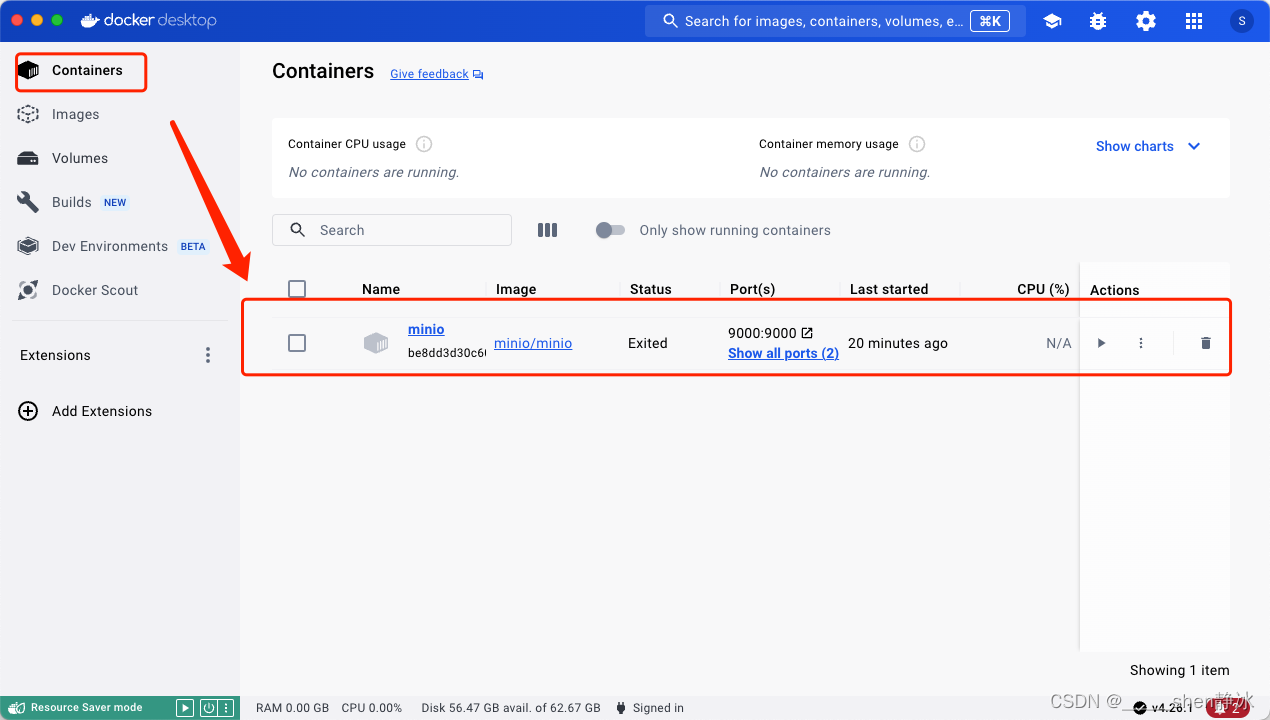1270x720 pixels.
Task: Open minio row three-dot actions menu
Action: [x=1141, y=343]
